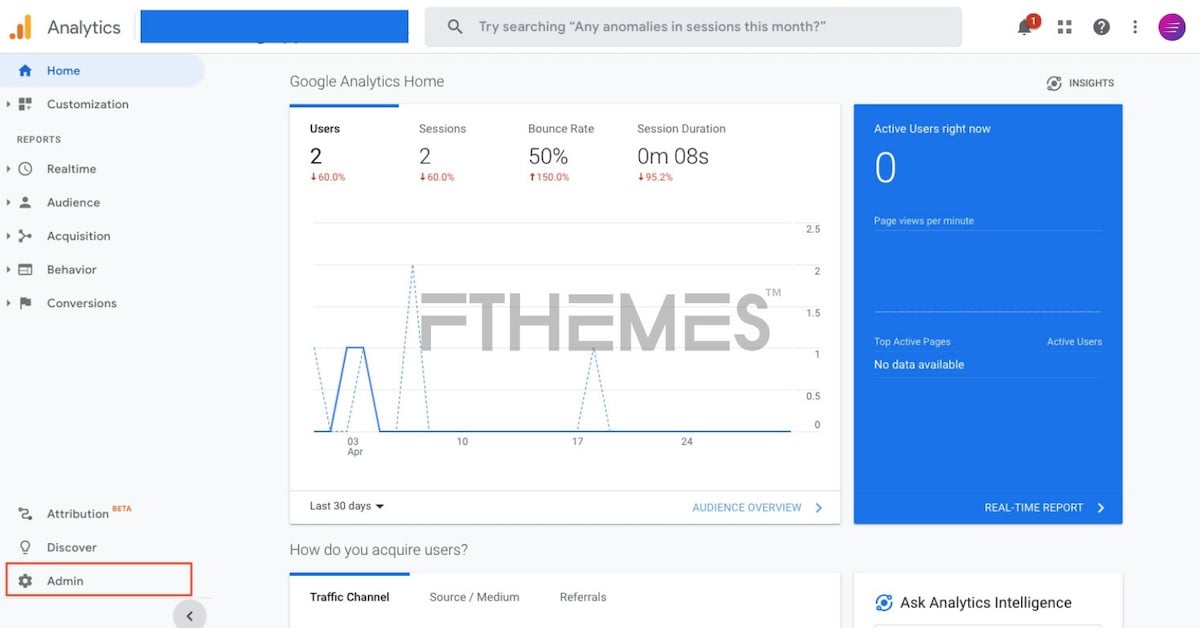
Task: Click the Customization dashboard icon
Action: (25, 104)
